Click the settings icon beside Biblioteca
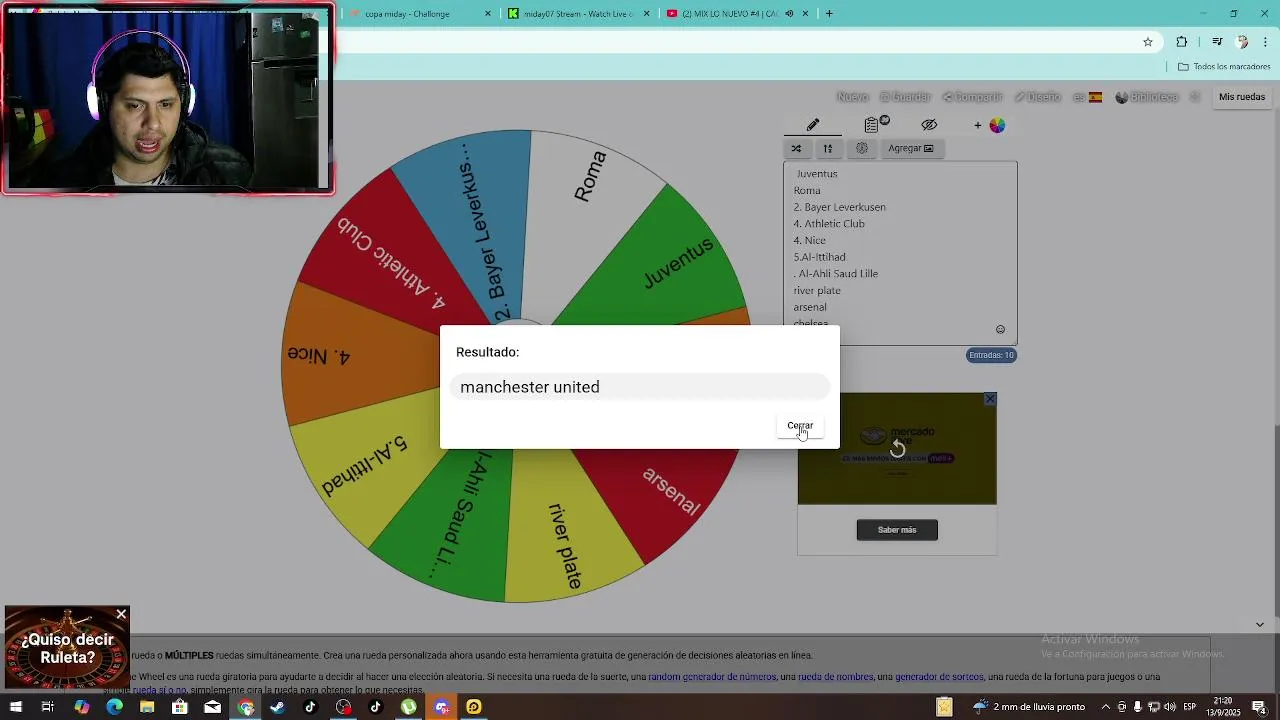The width and height of the screenshot is (1280, 720). tap(1194, 97)
